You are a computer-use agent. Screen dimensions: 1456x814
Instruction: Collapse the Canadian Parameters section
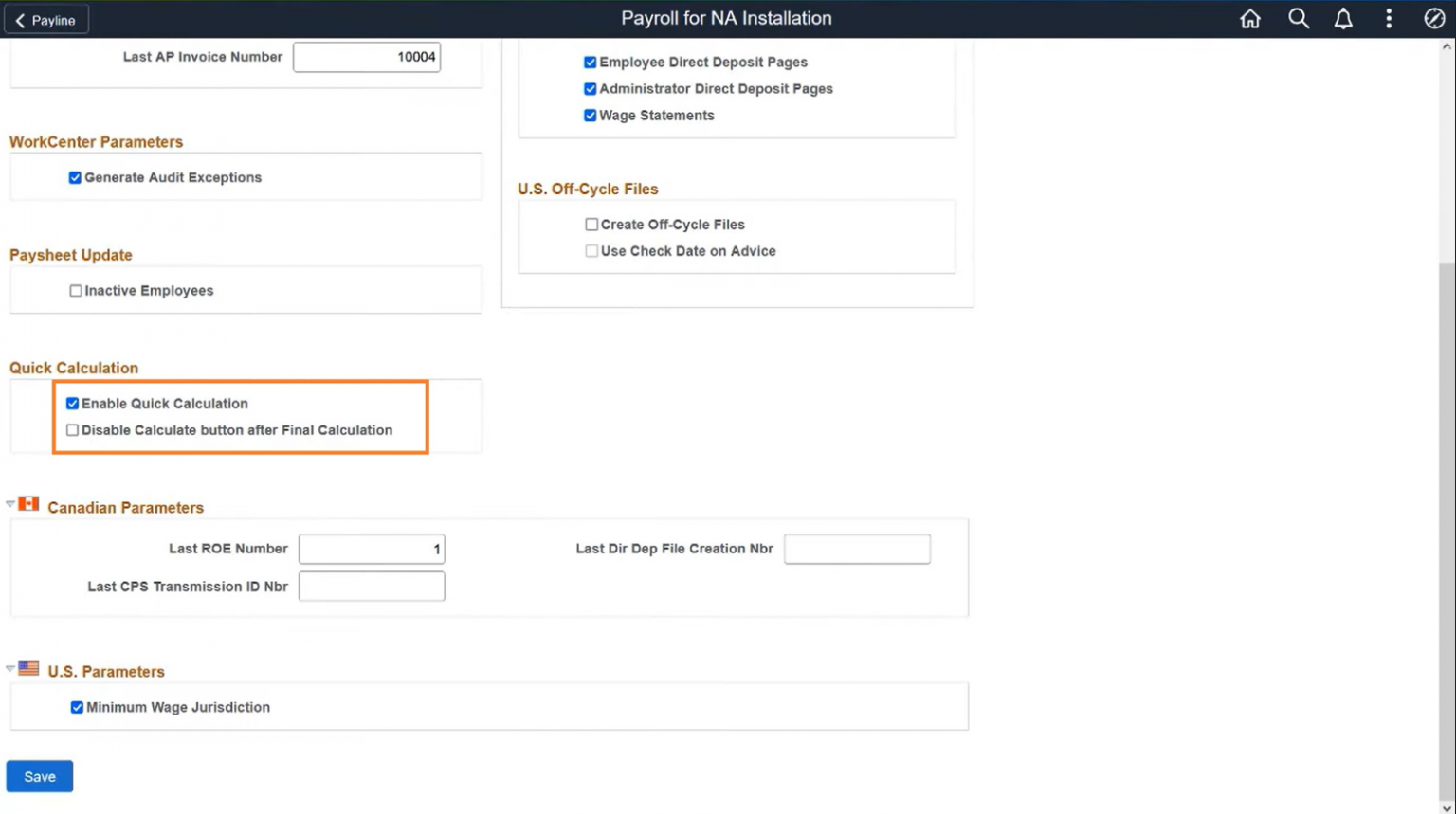click(9, 503)
